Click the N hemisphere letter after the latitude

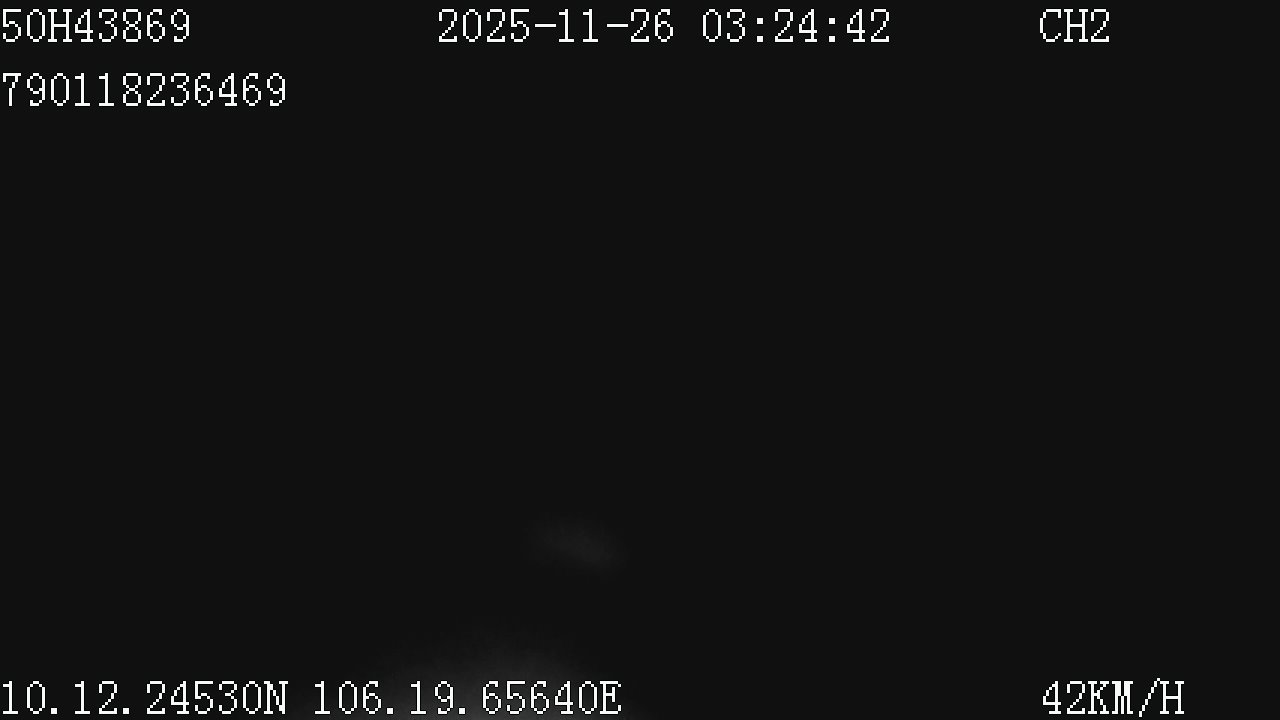pos(277,698)
